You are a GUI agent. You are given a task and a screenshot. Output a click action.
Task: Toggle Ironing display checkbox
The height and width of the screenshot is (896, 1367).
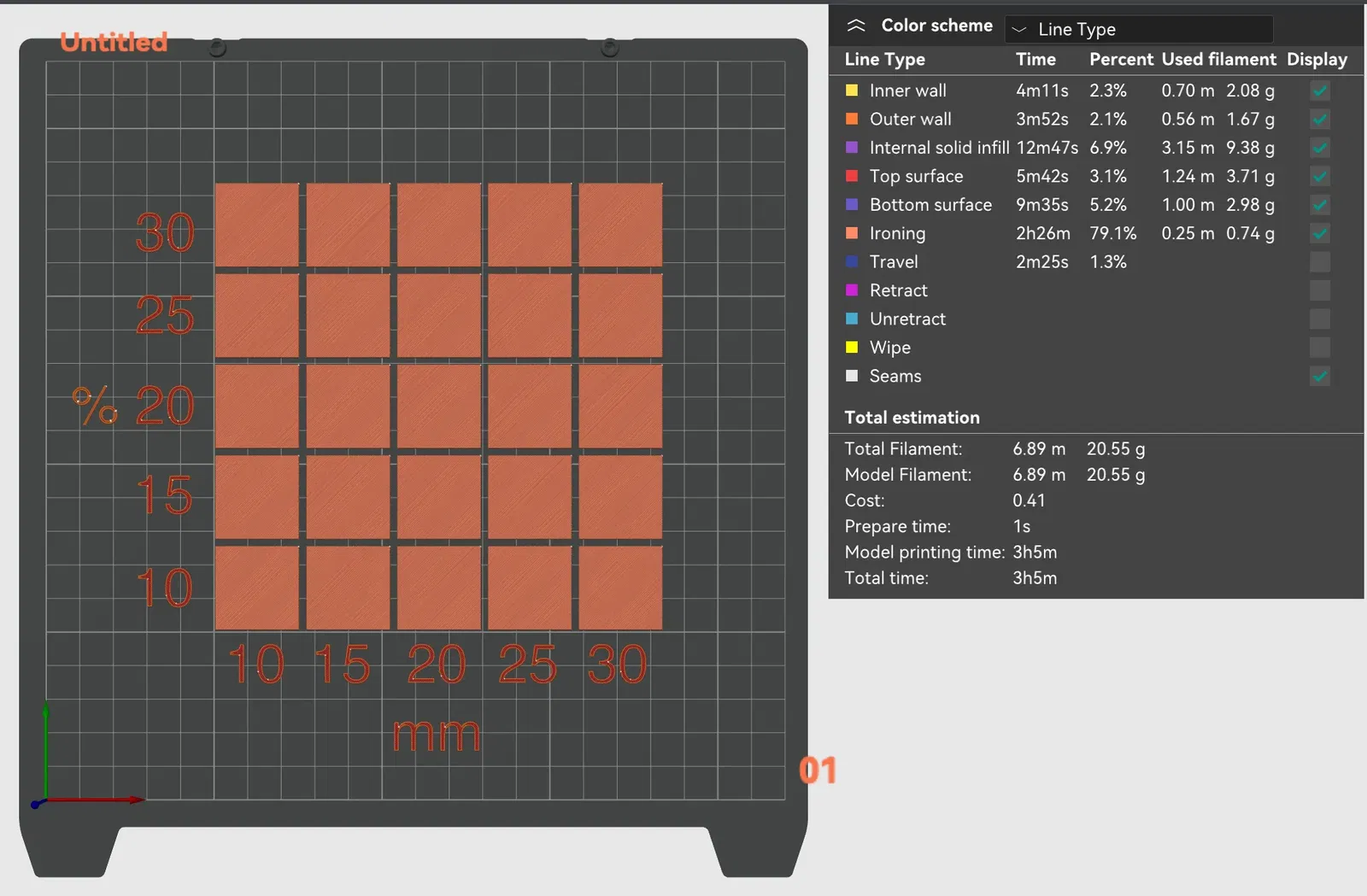pyautogui.click(x=1320, y=233)
